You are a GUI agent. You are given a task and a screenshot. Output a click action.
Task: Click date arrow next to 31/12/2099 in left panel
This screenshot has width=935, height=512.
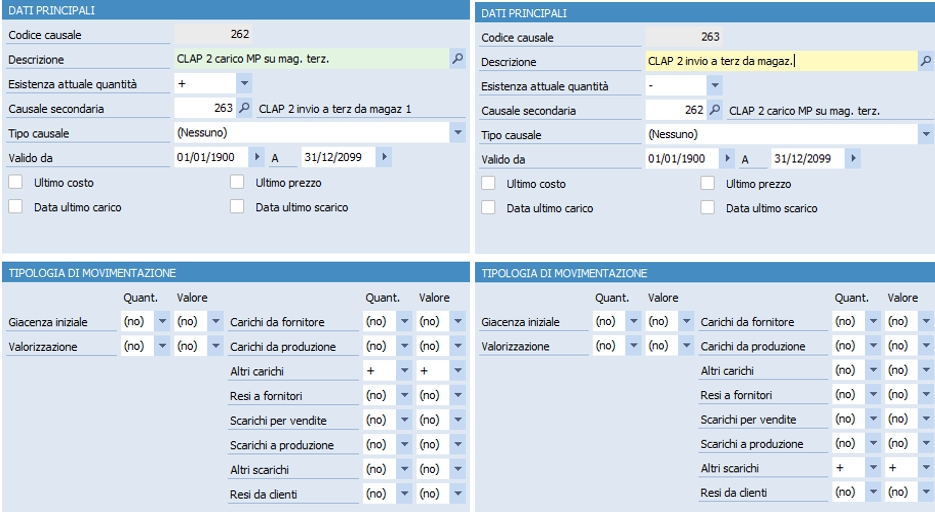click(384, 157)
